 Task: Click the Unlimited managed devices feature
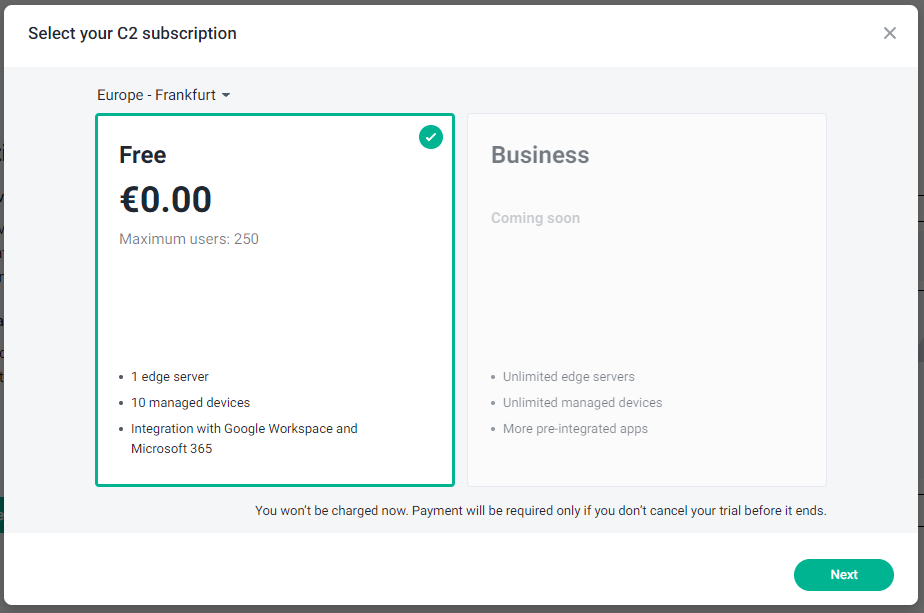pos(582,403)
